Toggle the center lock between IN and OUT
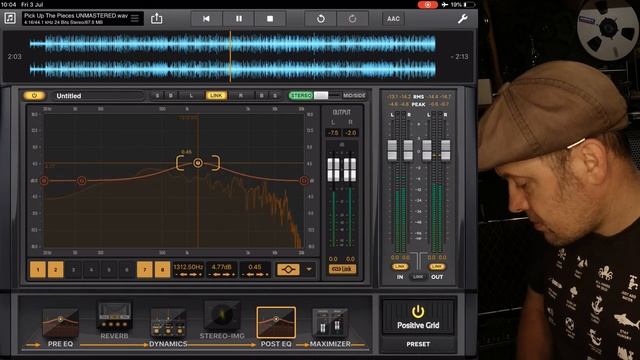Viewport: 640px width, 360px height. (418, 277)
